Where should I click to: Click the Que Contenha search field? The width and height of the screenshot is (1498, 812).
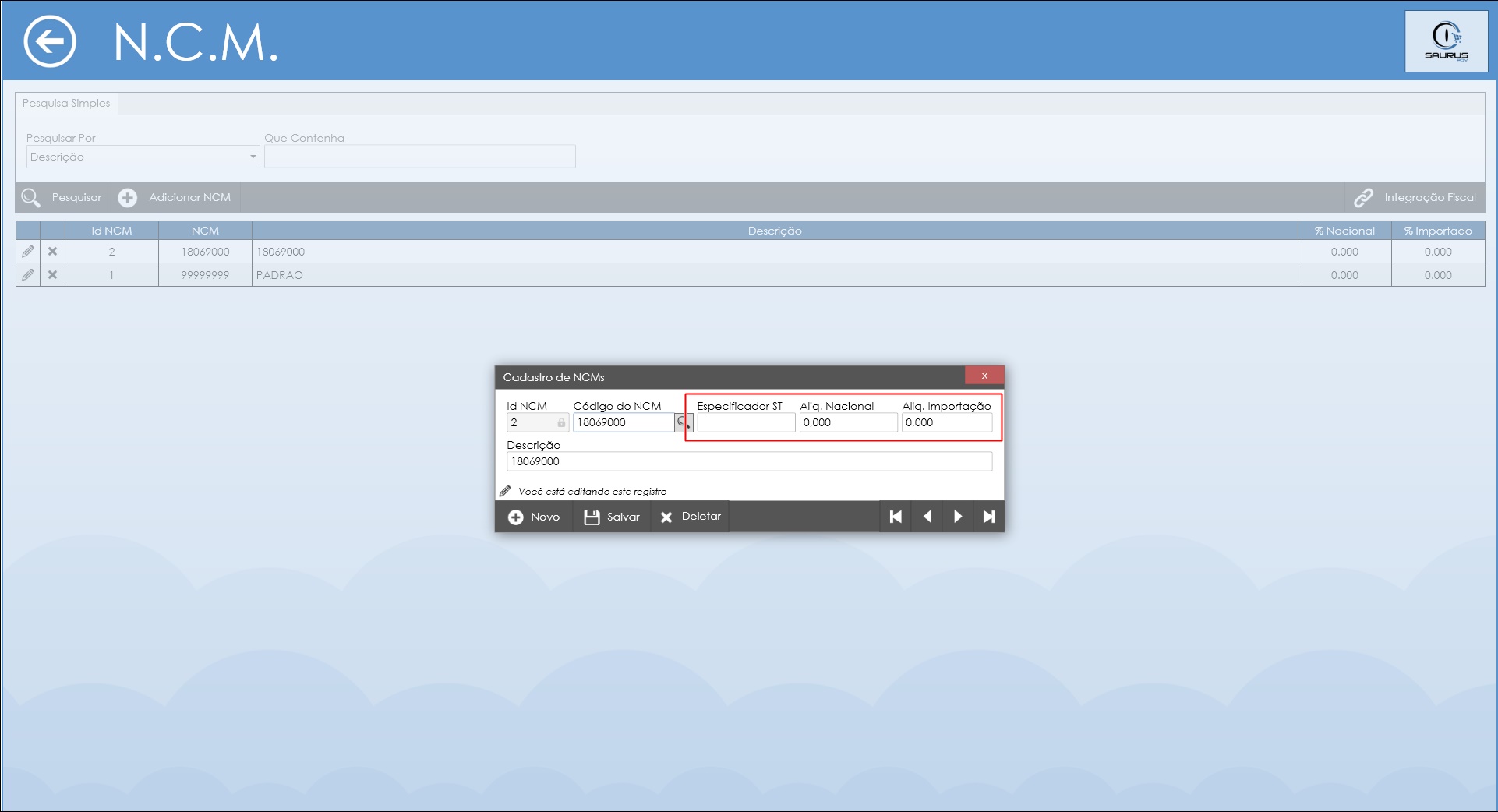point(420,157)
